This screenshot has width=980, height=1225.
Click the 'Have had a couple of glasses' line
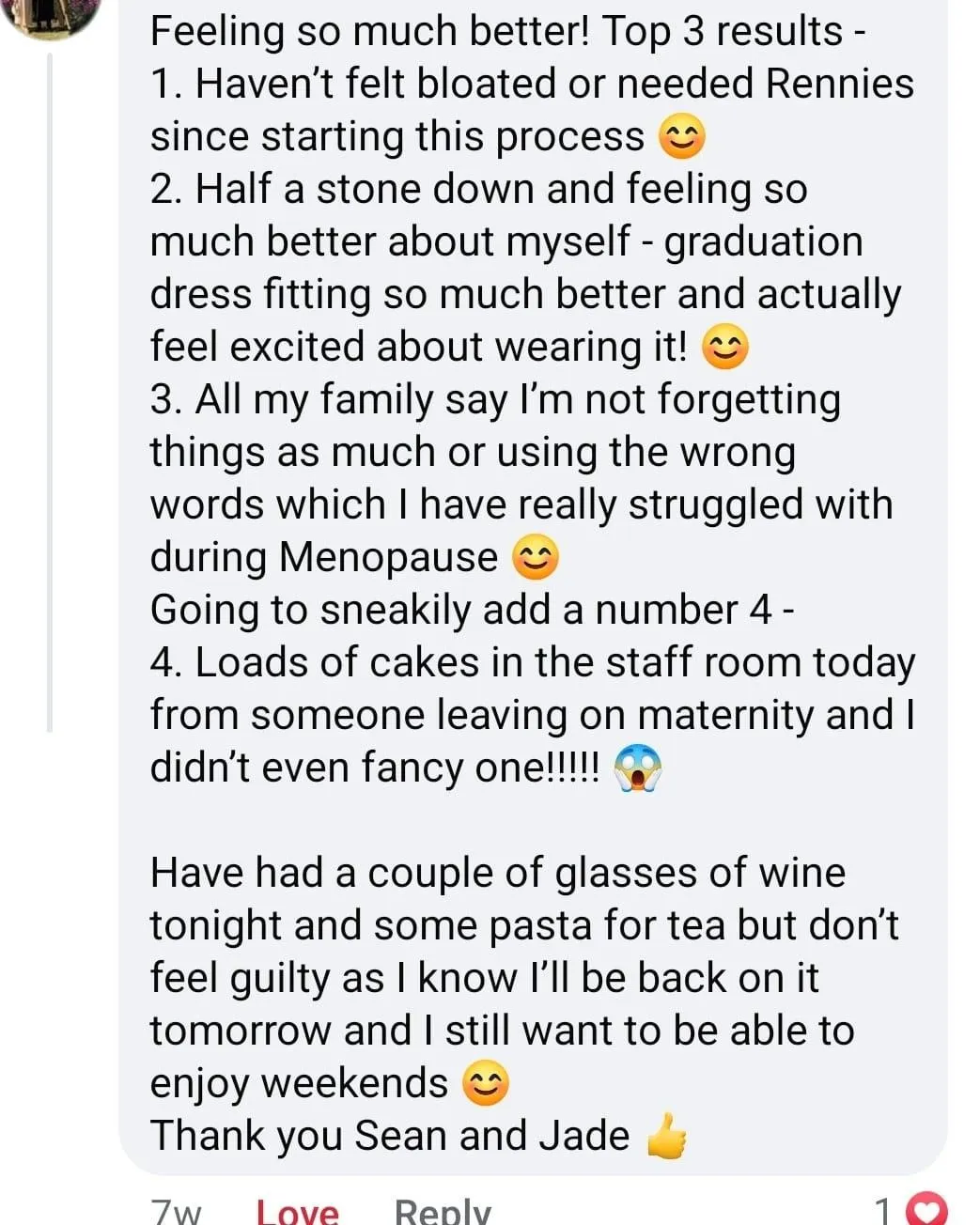[x=498, y=873]
